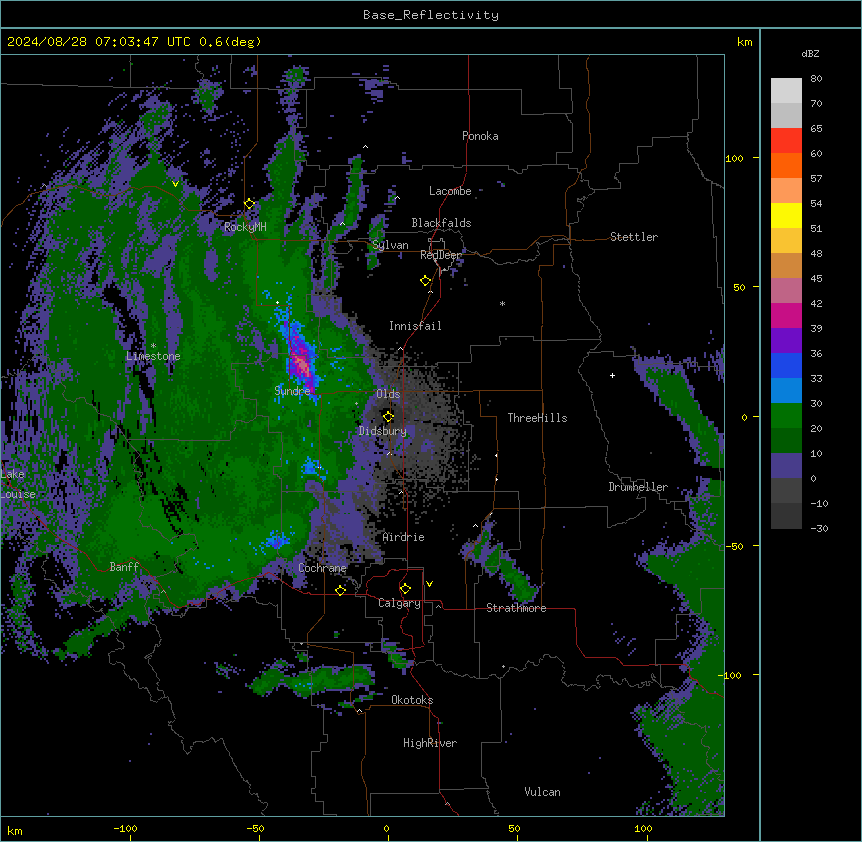Click the Limestone label
Image resolution: width=862 pixels, height=842 pixels.
tap(153, 356)
